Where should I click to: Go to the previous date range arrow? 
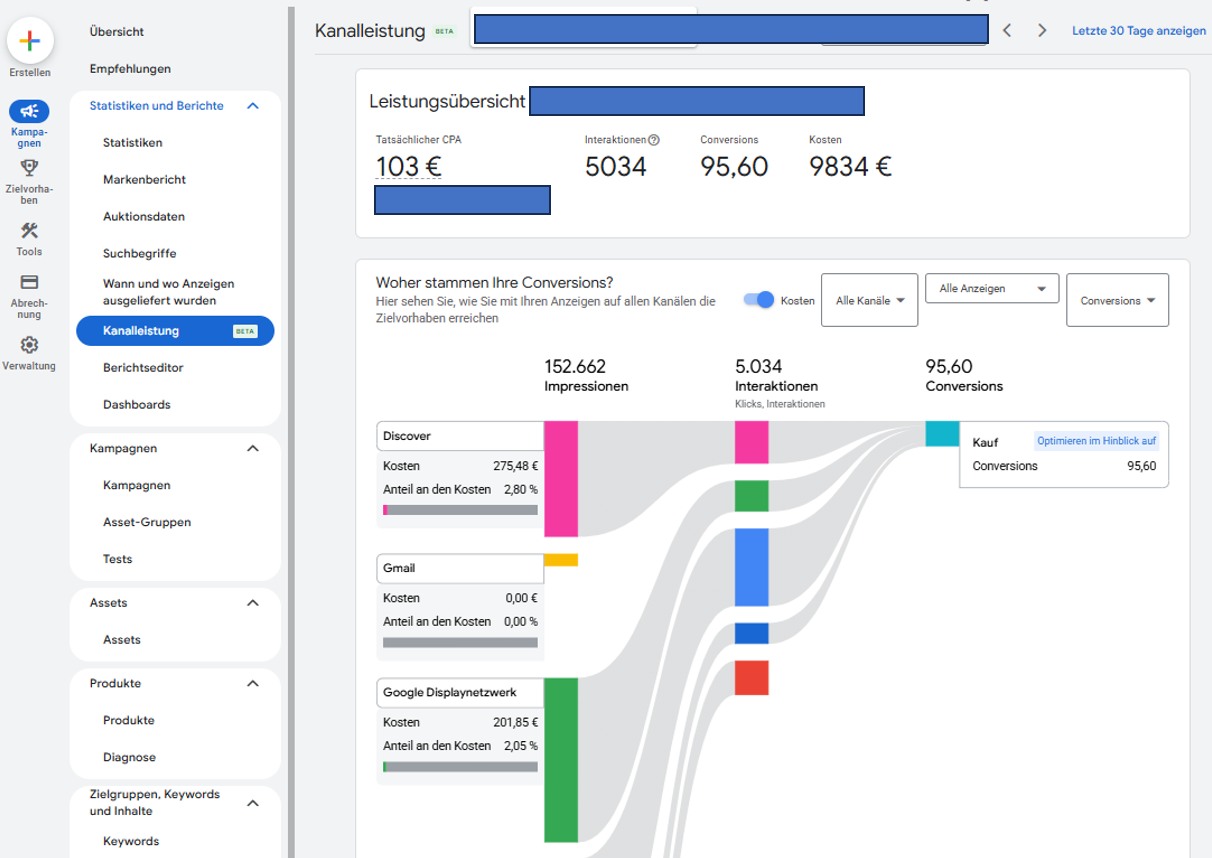[x=1007, y=31]
